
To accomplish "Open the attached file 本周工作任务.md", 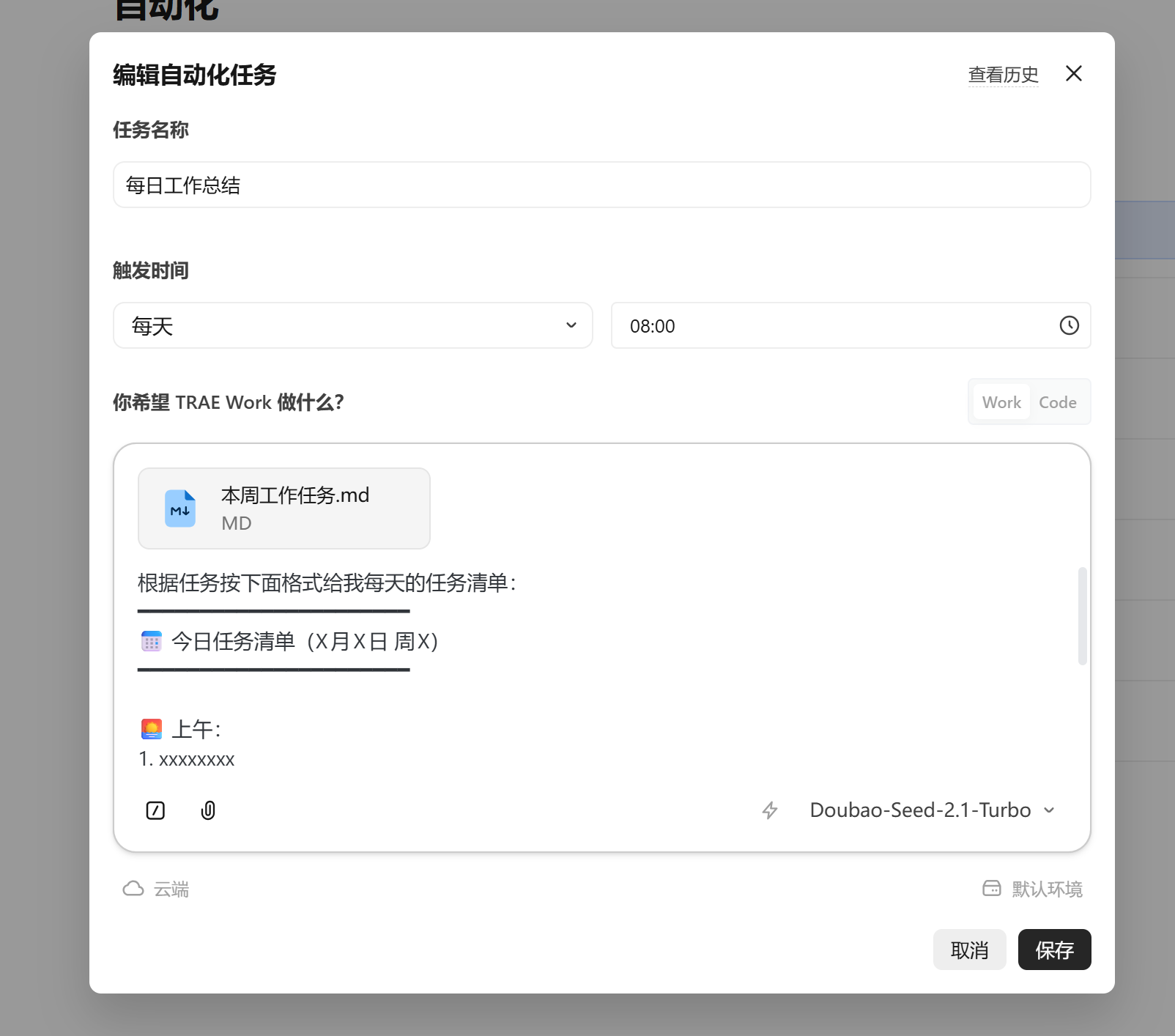I will pyautogui.click(x=283, y=508).
